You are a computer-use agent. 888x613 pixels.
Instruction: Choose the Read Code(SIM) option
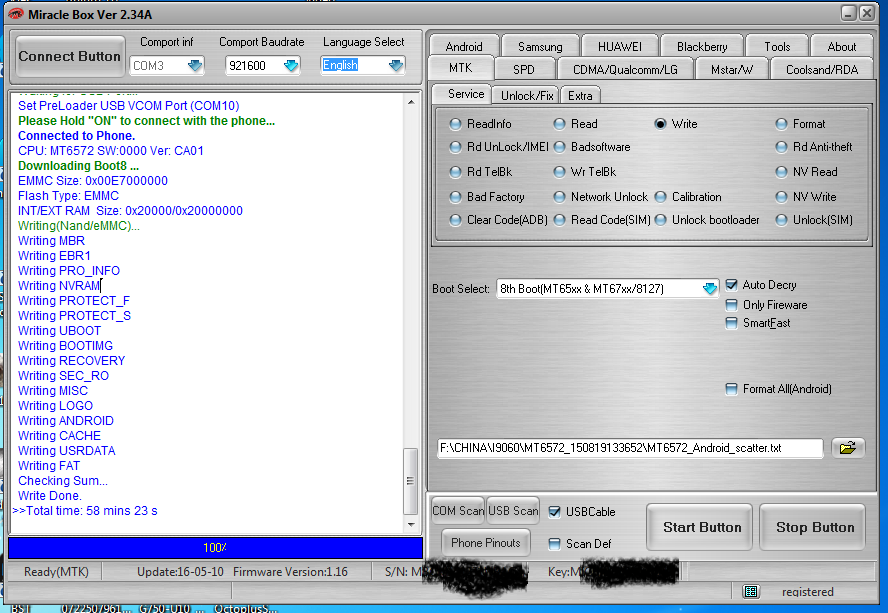coord(560,220)
